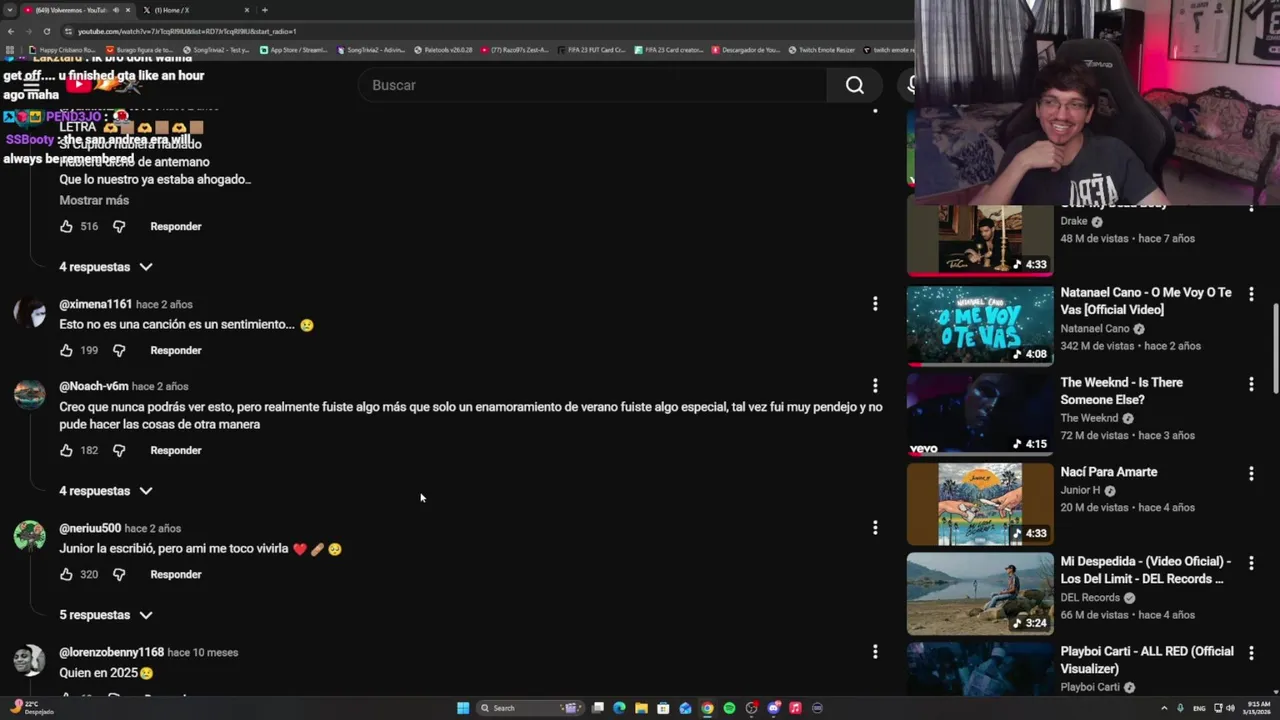Click the browser address bar URL
This screenshot has height=720, width=1280.
coord(187,31)
